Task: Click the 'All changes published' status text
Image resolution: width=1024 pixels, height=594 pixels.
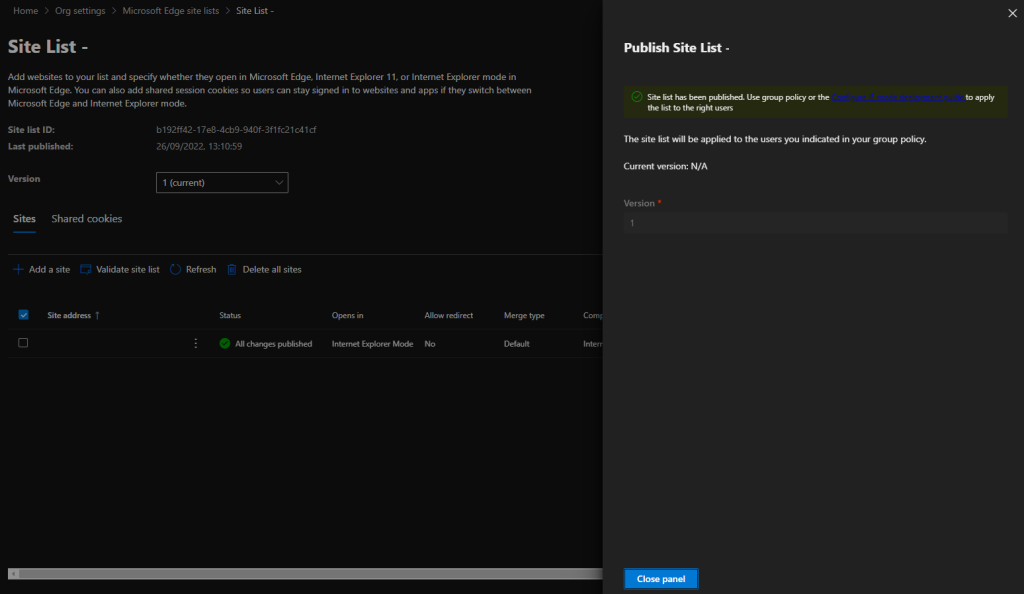Action: 274,343
